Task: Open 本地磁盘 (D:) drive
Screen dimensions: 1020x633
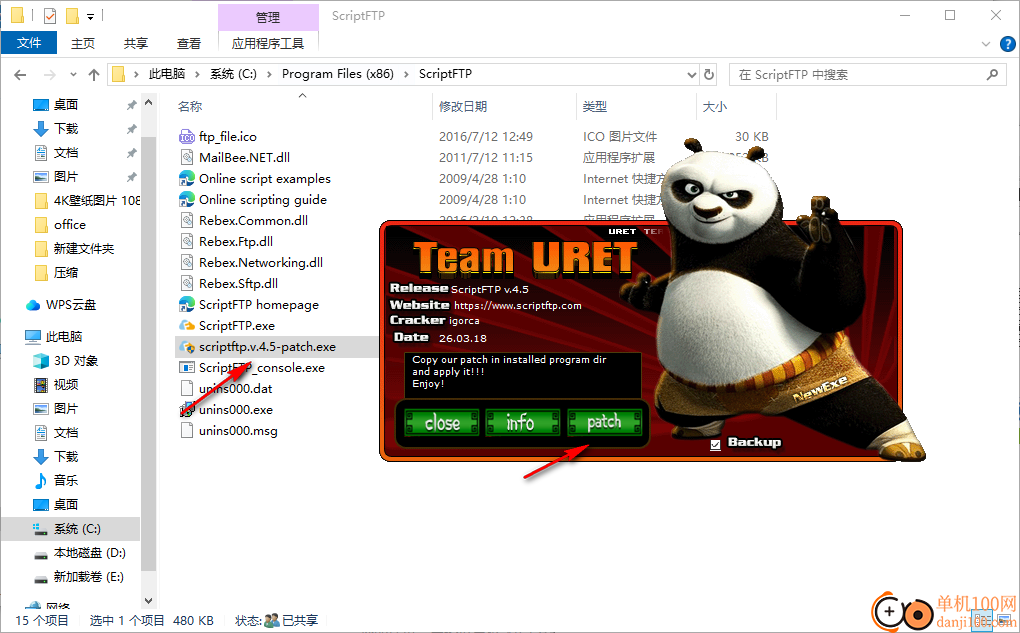Action: coord(89,553)
